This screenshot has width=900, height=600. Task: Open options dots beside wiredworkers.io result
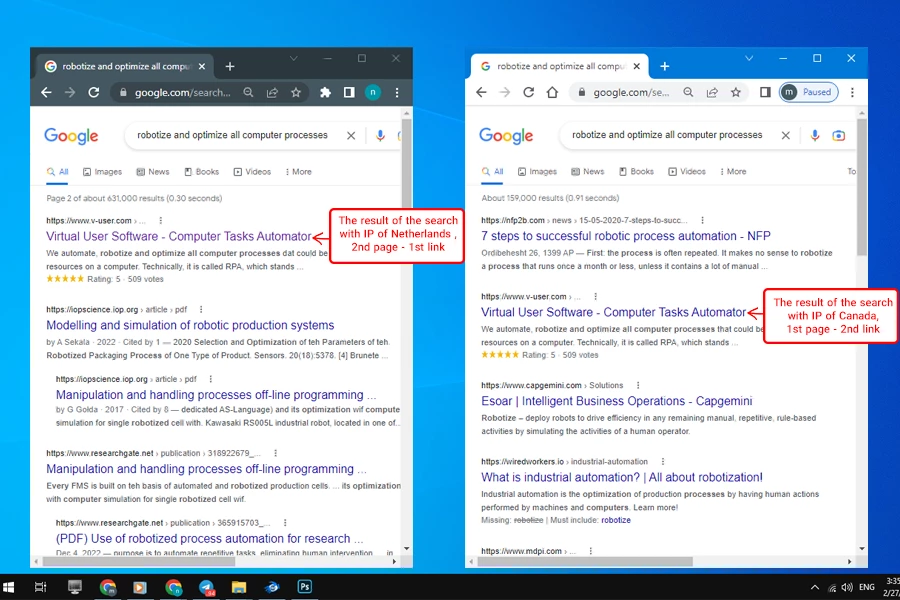point(662,462)
